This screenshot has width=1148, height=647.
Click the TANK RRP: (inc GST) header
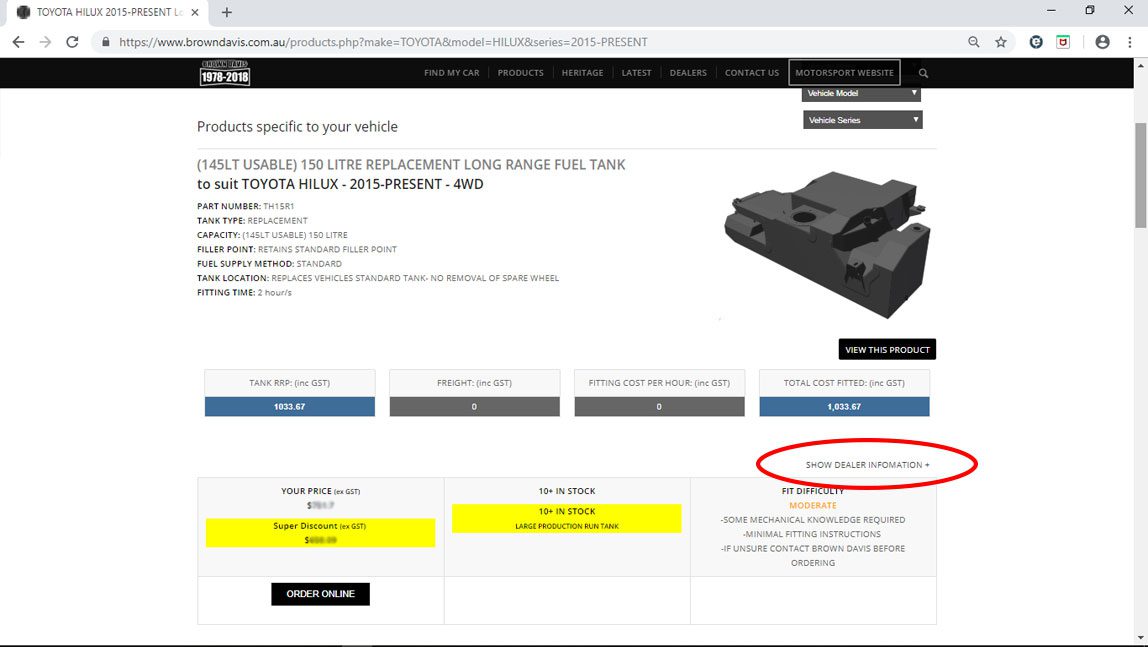[x=289, y=383]
